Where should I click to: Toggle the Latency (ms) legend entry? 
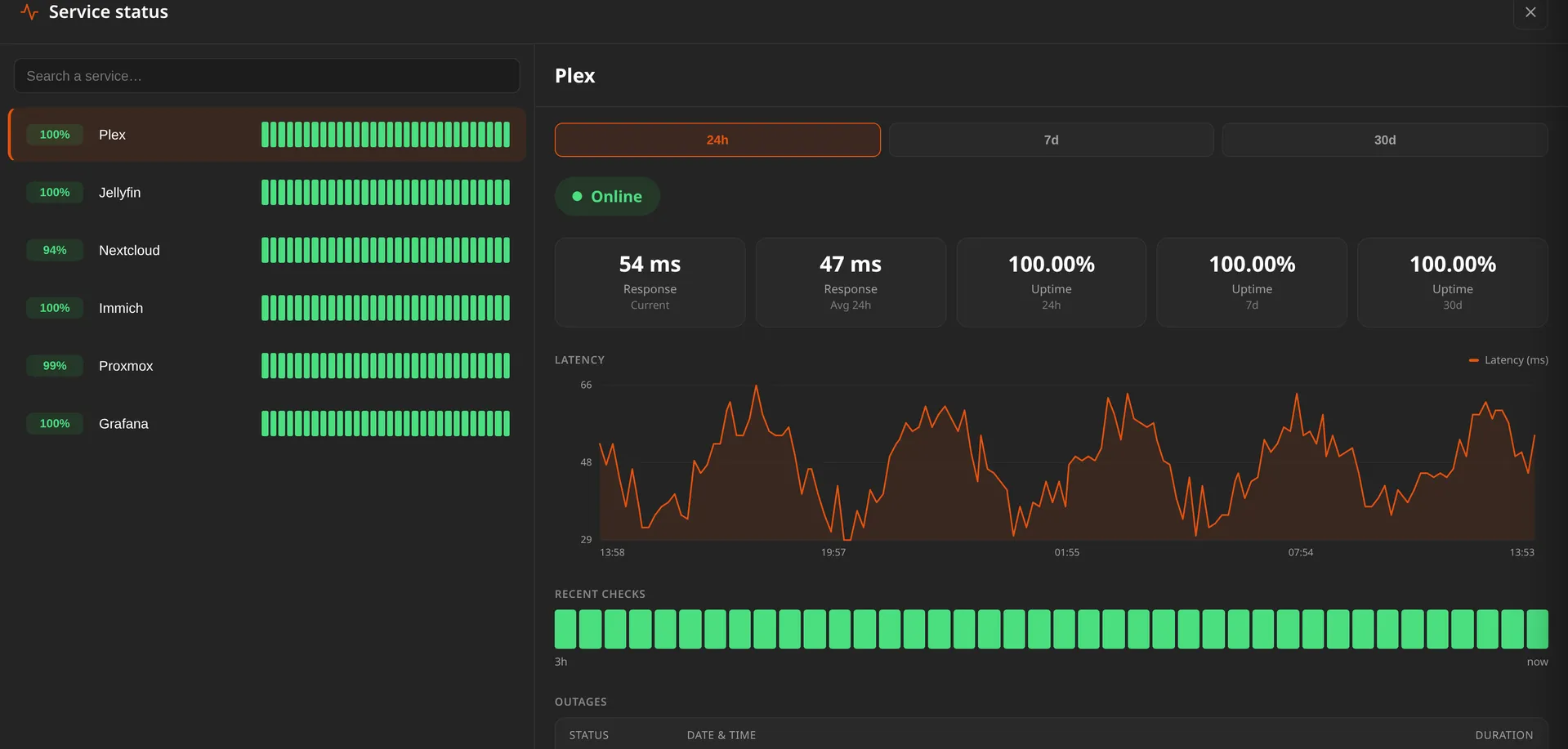pyautogui.click(x=1508, y=360)
